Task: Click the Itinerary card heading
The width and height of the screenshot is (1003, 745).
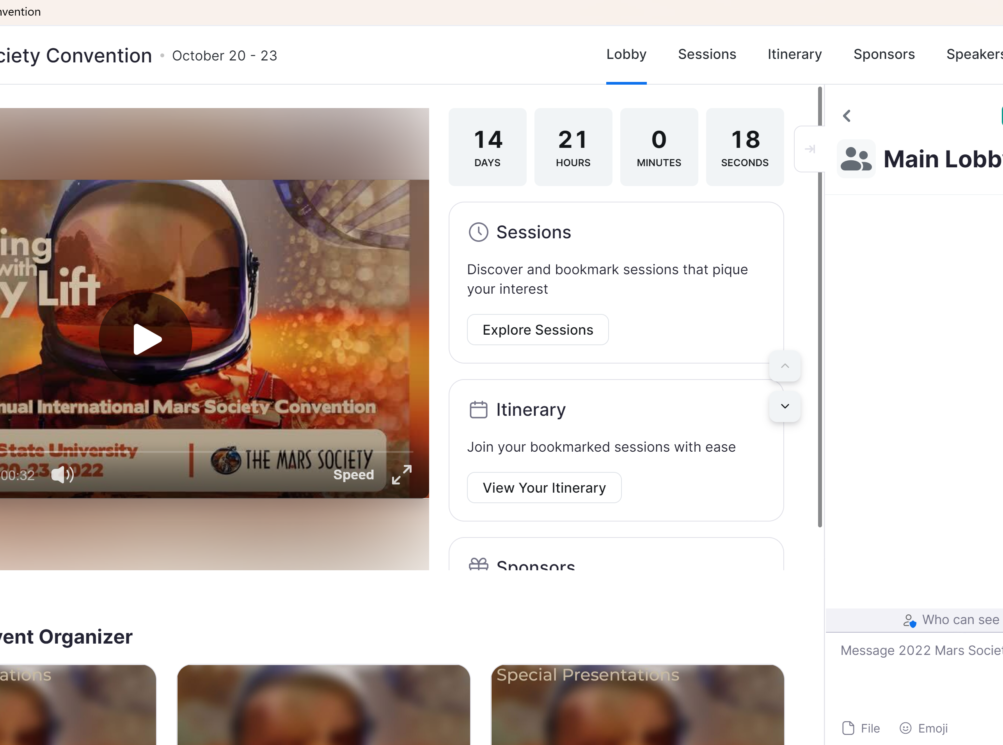Action: (x=531, y=409)
